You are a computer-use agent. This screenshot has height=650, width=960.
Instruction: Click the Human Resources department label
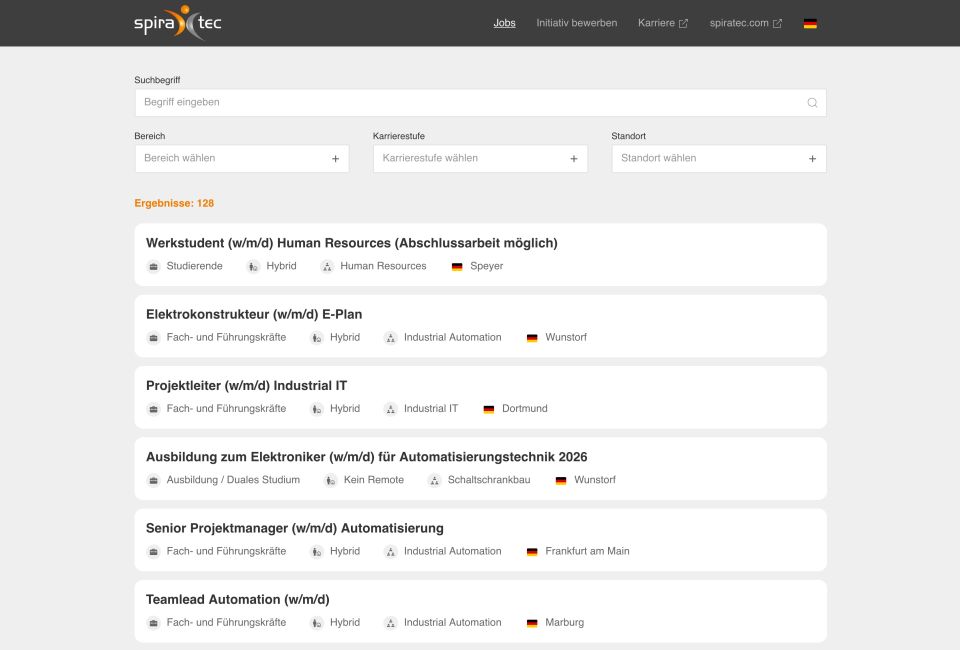[x=383, y=266]
